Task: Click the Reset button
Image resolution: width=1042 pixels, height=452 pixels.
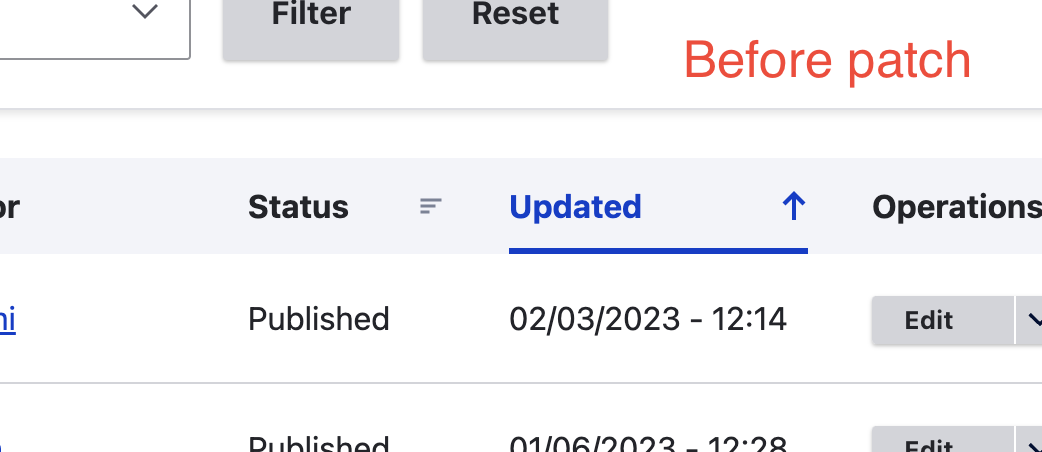Action: [x=515, y=29]
